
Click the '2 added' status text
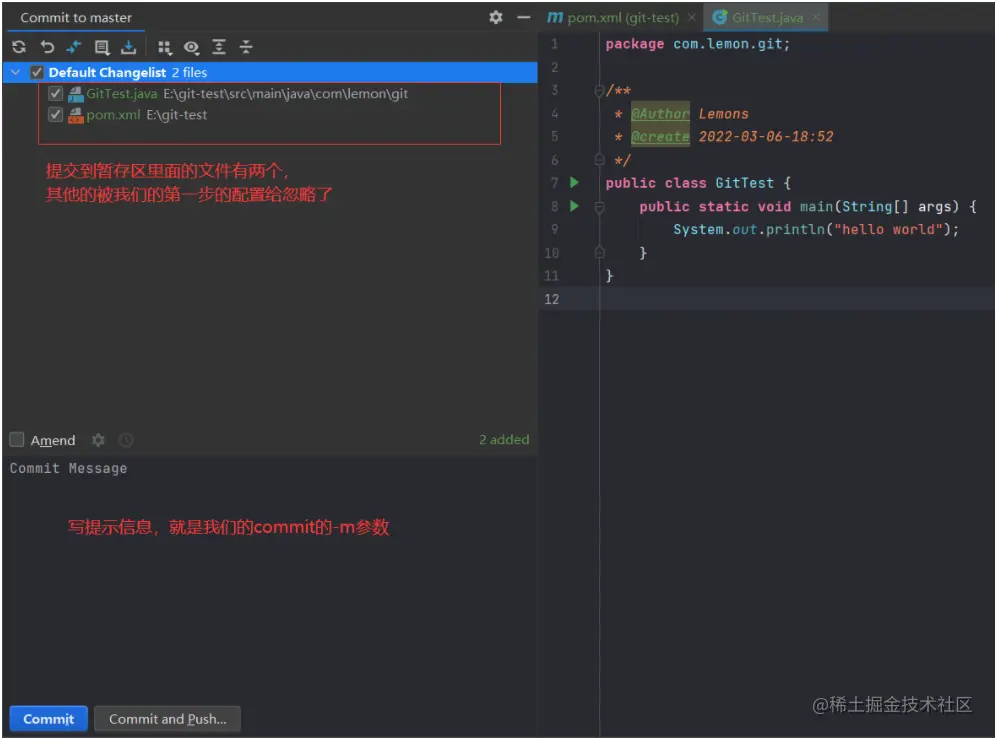[x=504, y=439]
